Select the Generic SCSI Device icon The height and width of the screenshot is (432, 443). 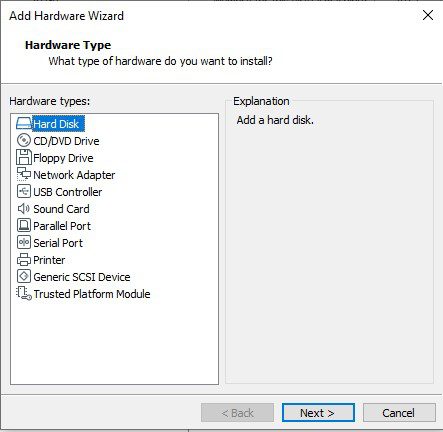pos(24,276)
